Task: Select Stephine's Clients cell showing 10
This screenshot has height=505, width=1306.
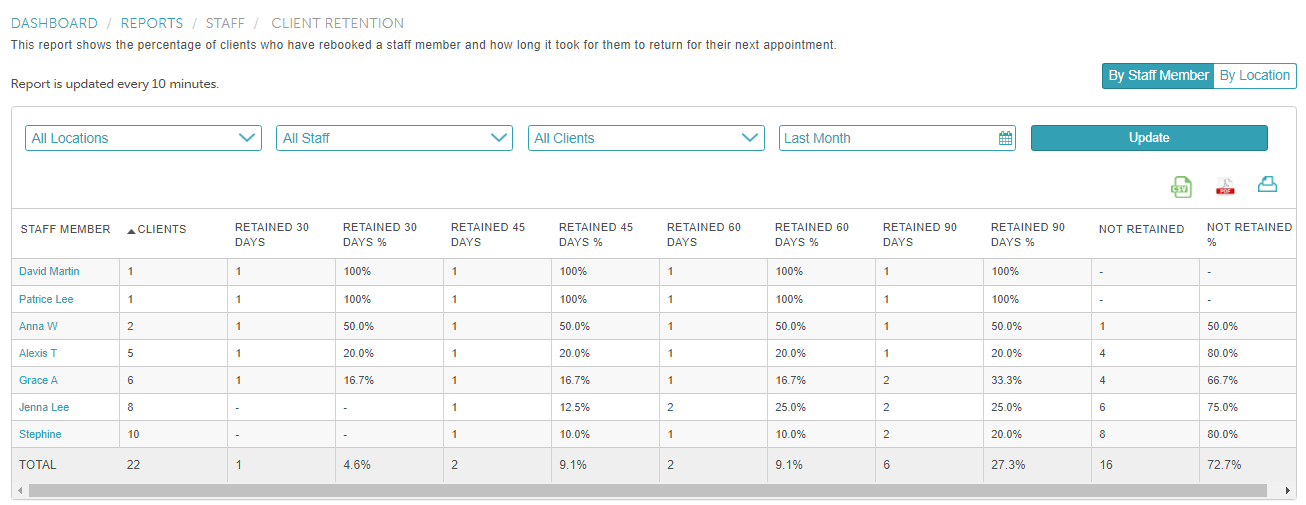Action: click(134, 434)
